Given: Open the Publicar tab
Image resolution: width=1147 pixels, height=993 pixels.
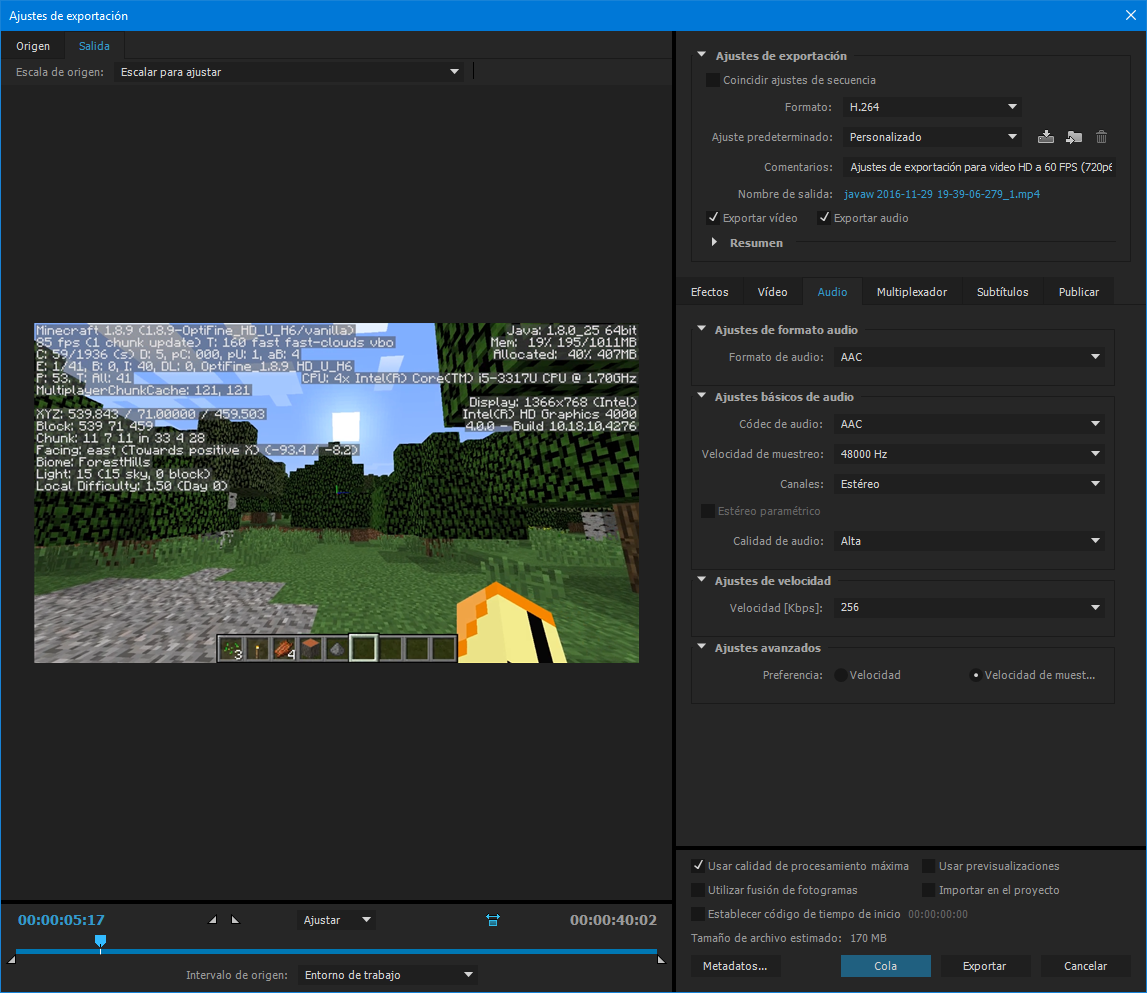Looking at the screenshot, I should click(x=1078, y=292).
